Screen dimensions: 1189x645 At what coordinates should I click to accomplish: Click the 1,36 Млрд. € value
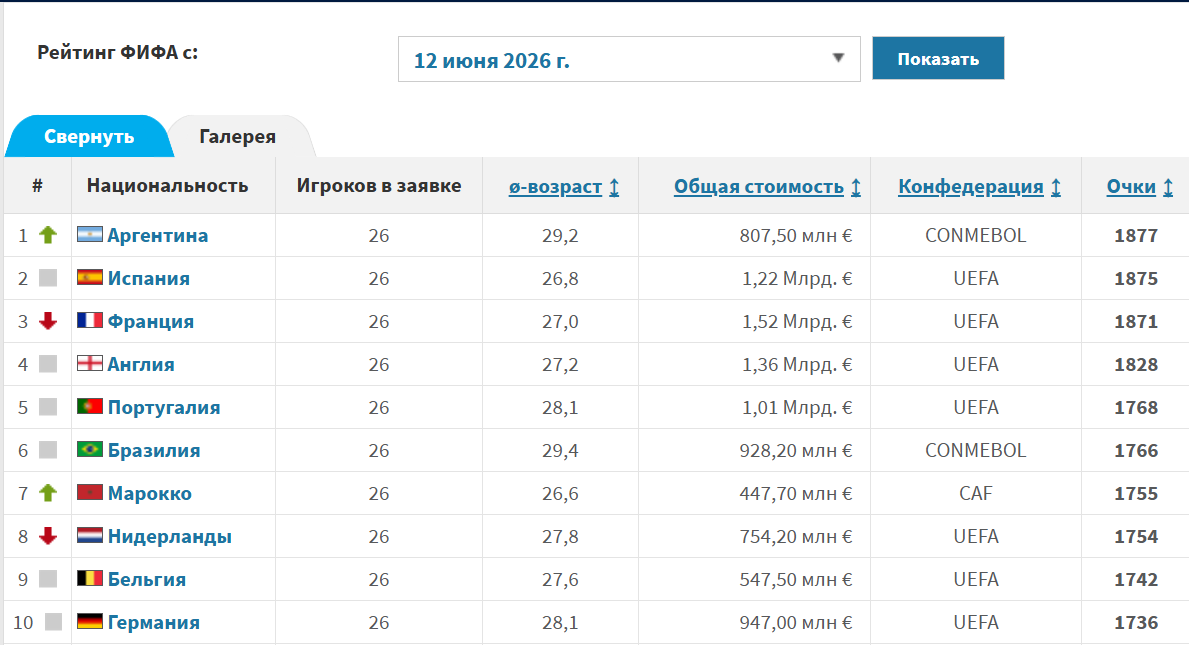click(797, 365)
